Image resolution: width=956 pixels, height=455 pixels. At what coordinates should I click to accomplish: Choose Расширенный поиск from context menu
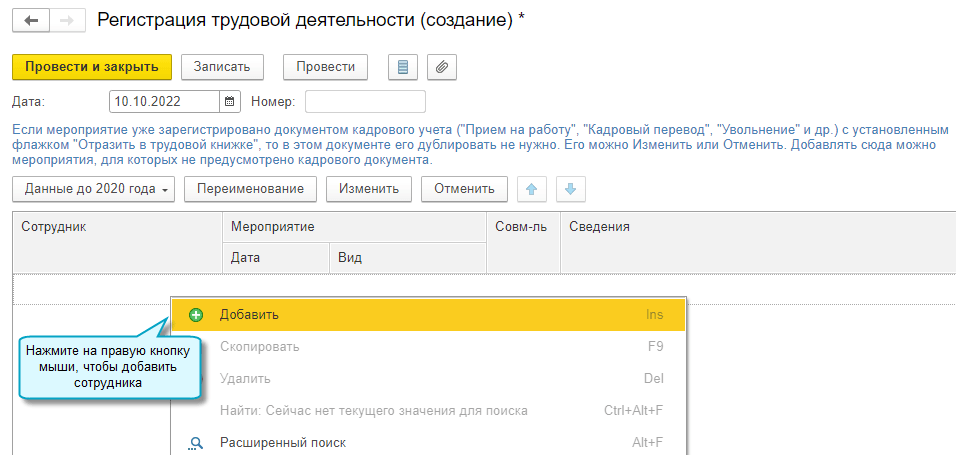point(283,443)
